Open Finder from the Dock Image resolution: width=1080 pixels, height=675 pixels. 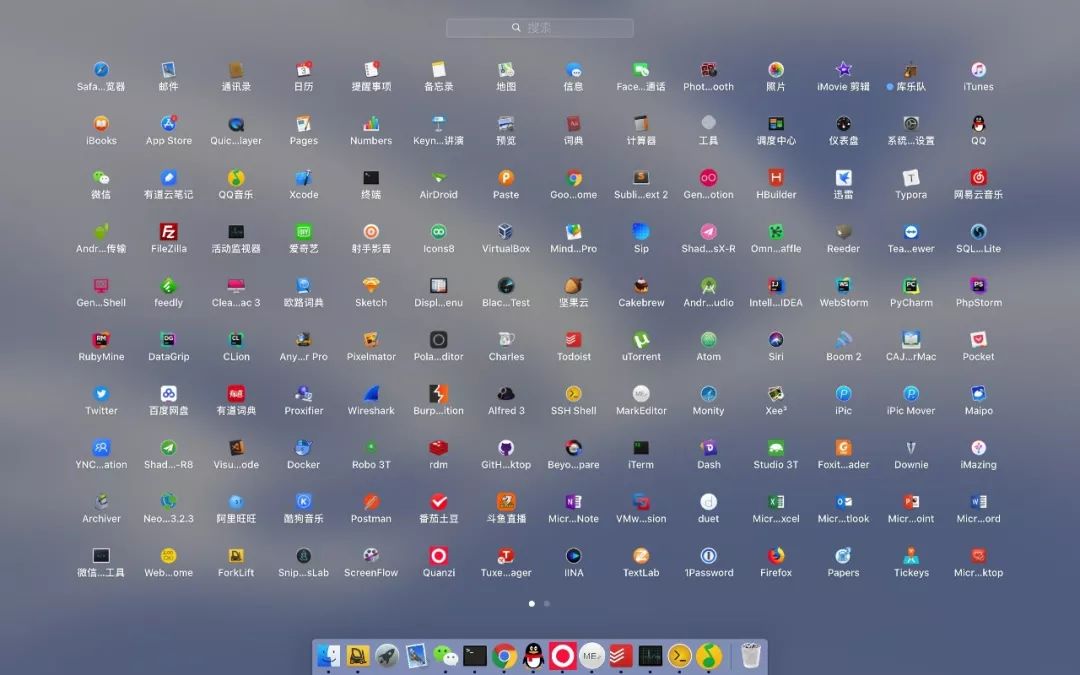coord(328,656)
